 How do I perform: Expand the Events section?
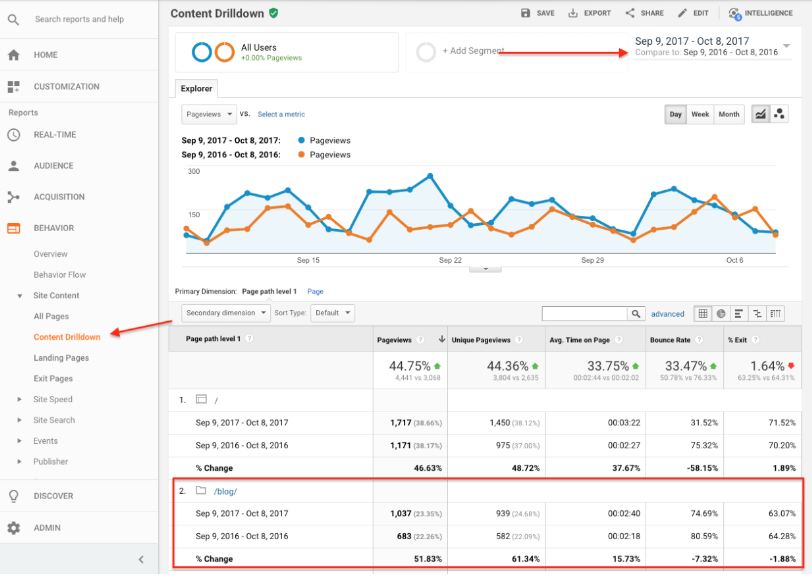point(20,441)
